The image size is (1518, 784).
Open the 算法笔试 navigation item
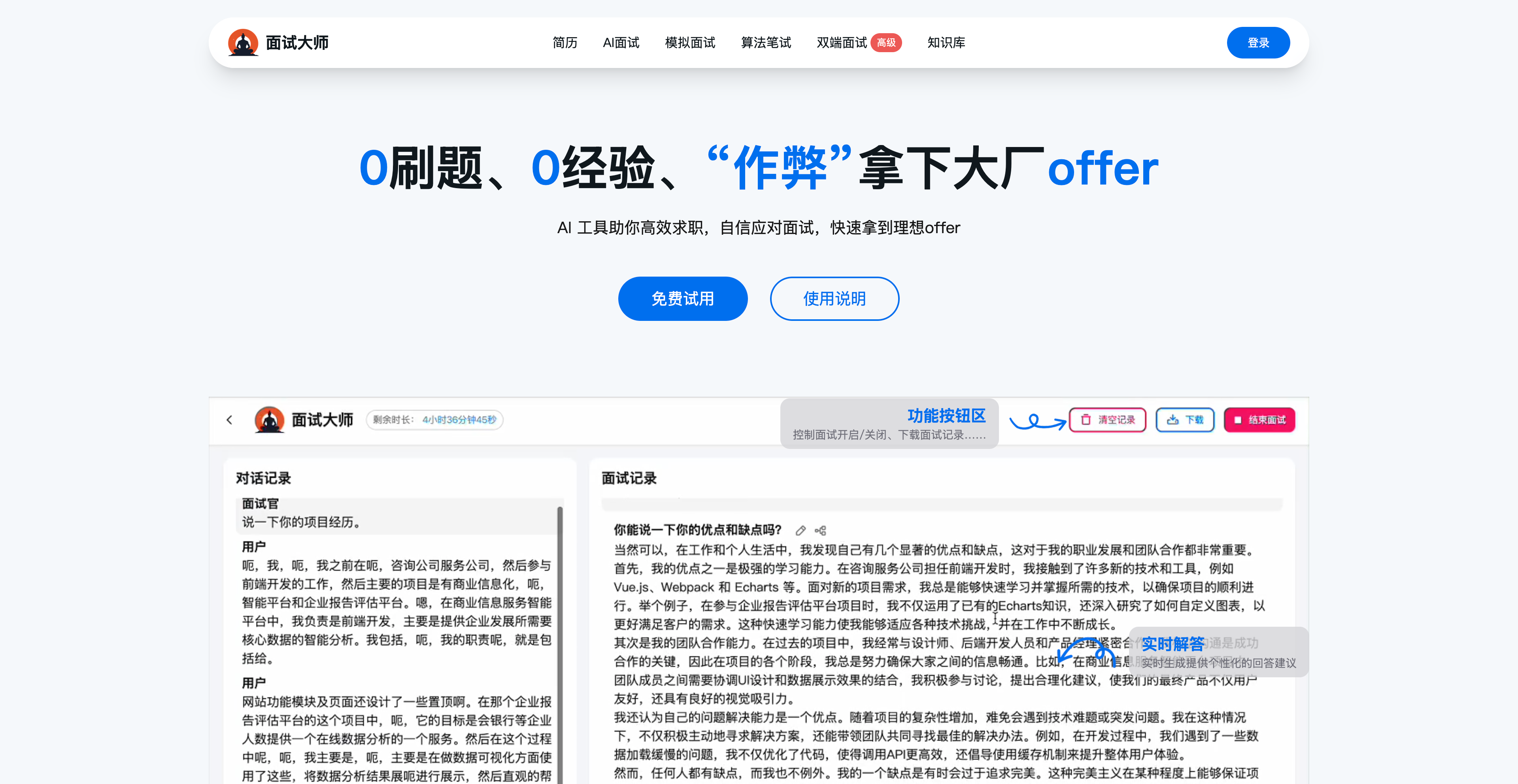coord(765,42)
